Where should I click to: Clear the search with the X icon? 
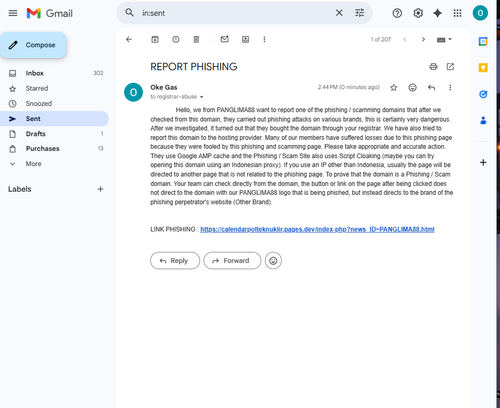[x=339, y=13]
